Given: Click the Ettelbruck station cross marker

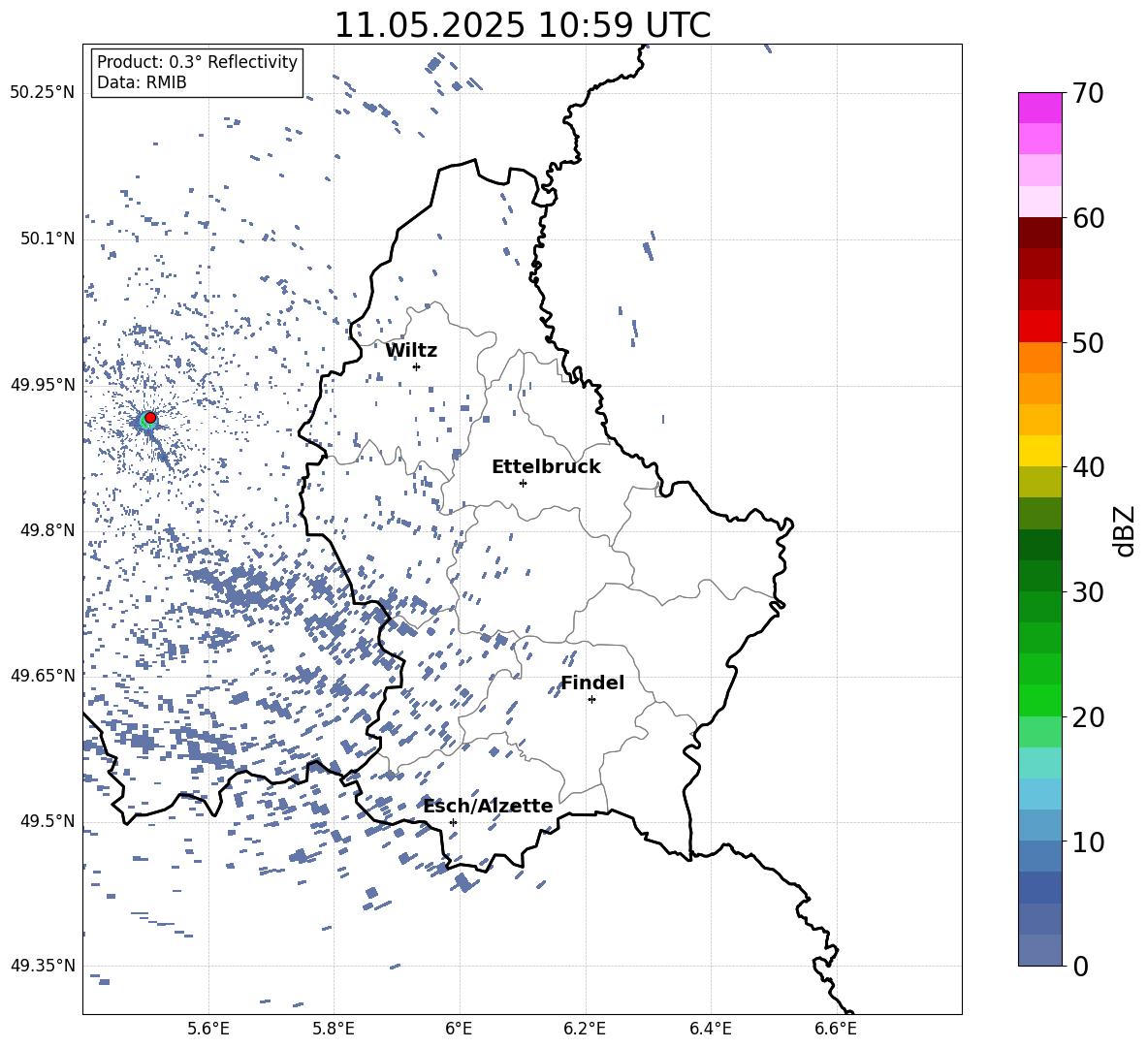Looking at the screenshot, I should [523, 483].
